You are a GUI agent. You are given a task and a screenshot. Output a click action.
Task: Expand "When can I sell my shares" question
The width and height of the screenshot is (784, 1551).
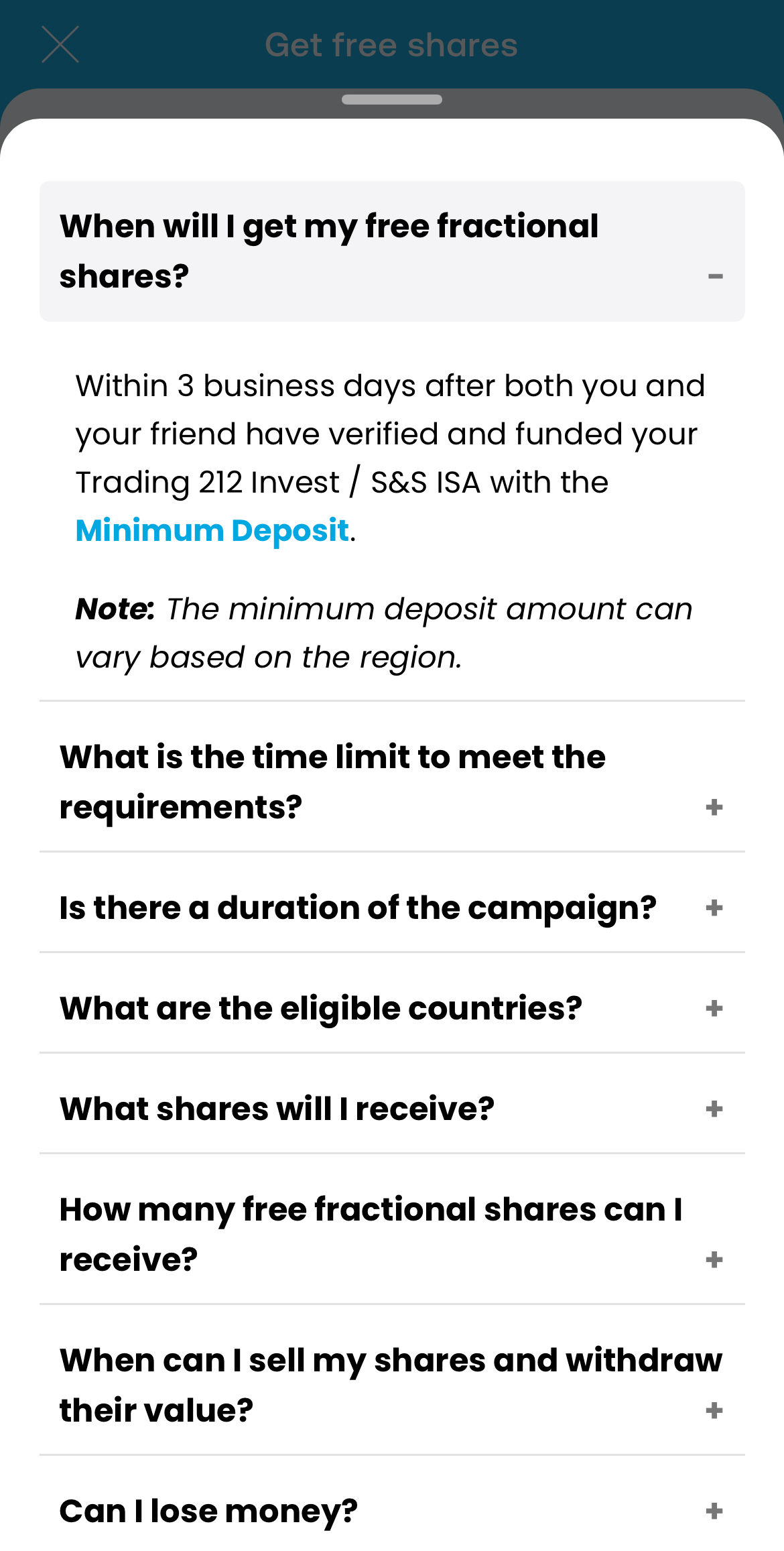pos(391,1385)
